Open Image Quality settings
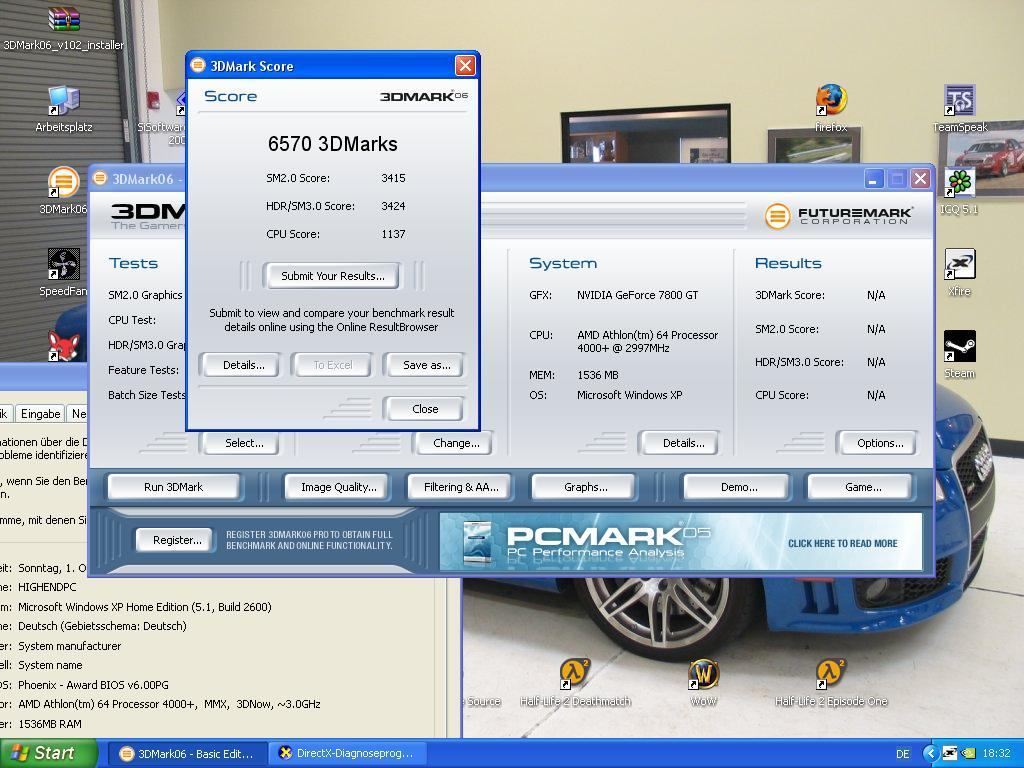Image resolution: width=1024 pixels, height=768 pixels. click(338, 487)
